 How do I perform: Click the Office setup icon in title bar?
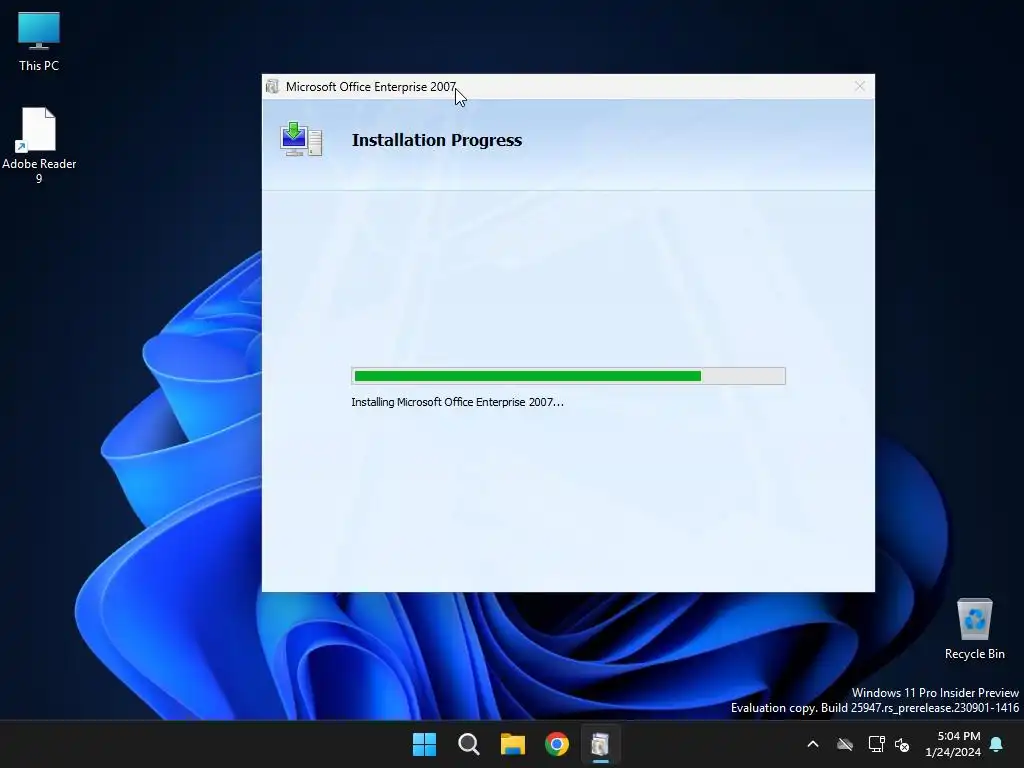click(272, 86)
